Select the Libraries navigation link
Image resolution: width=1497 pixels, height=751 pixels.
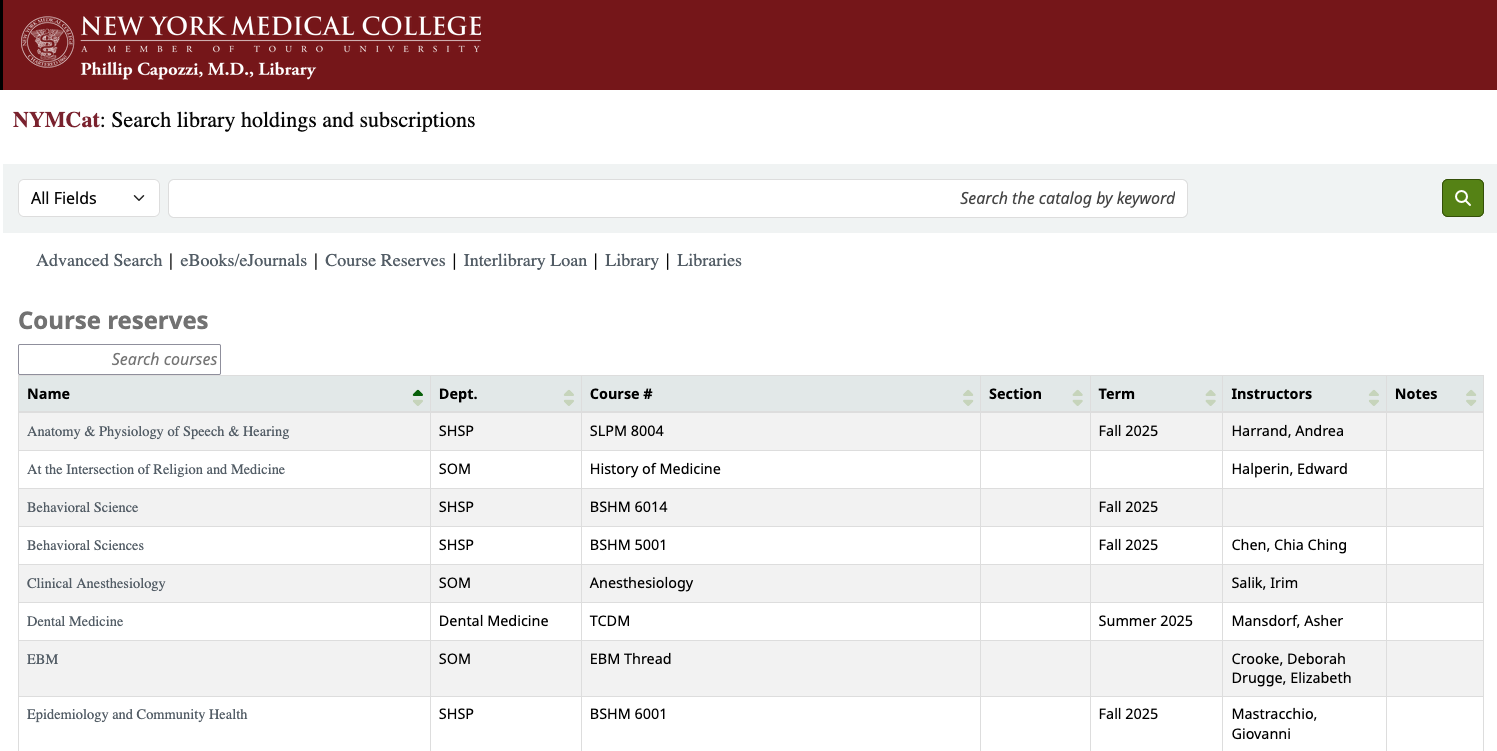709,261
